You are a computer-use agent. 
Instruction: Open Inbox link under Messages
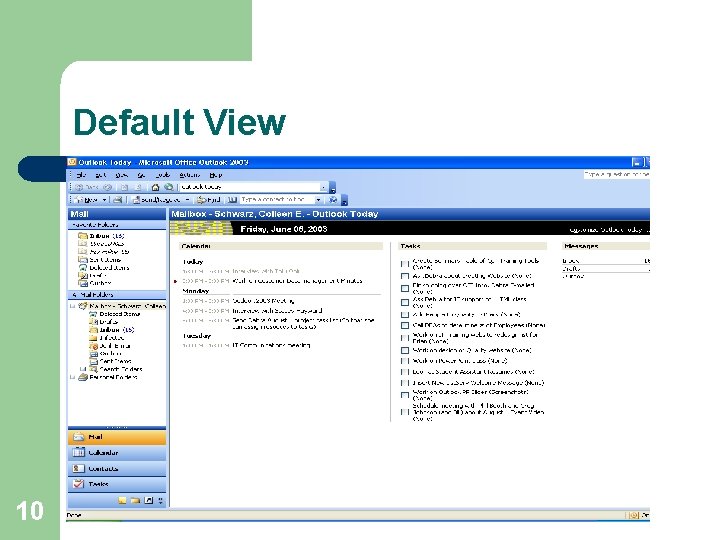570,260
